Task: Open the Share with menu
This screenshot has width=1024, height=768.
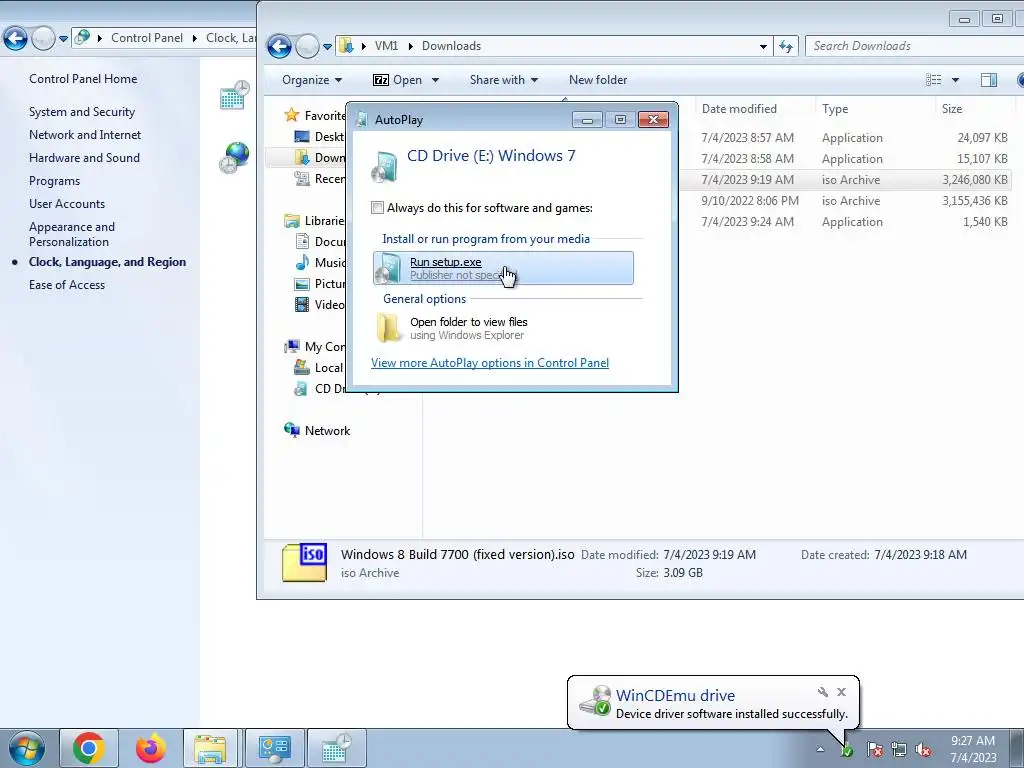Action: click(504, 80)
